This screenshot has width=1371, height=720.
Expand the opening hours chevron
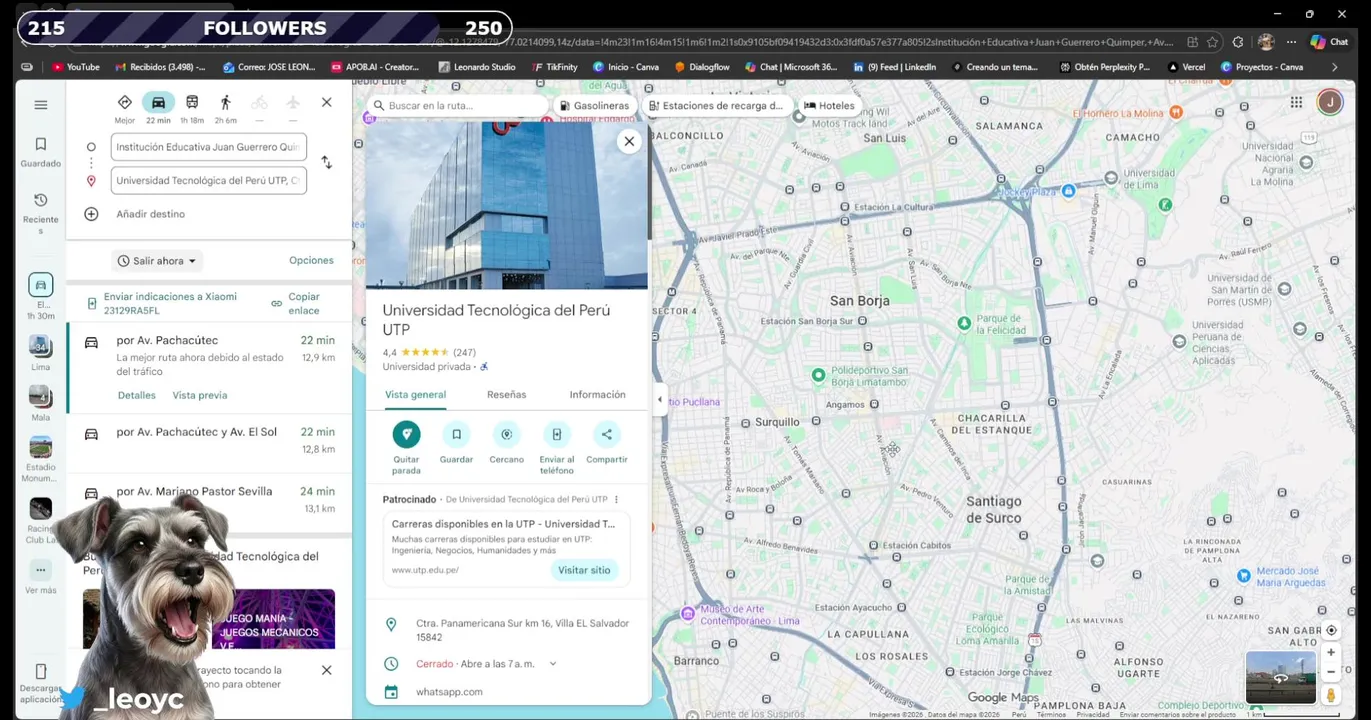pos(552,664)
